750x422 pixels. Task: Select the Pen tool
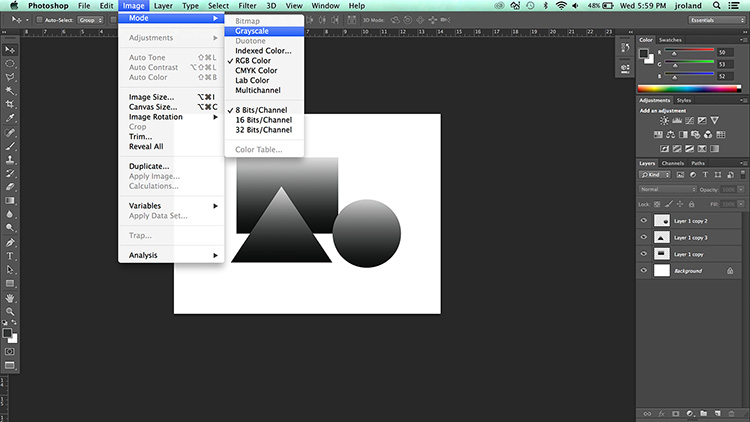pos(10,242)
